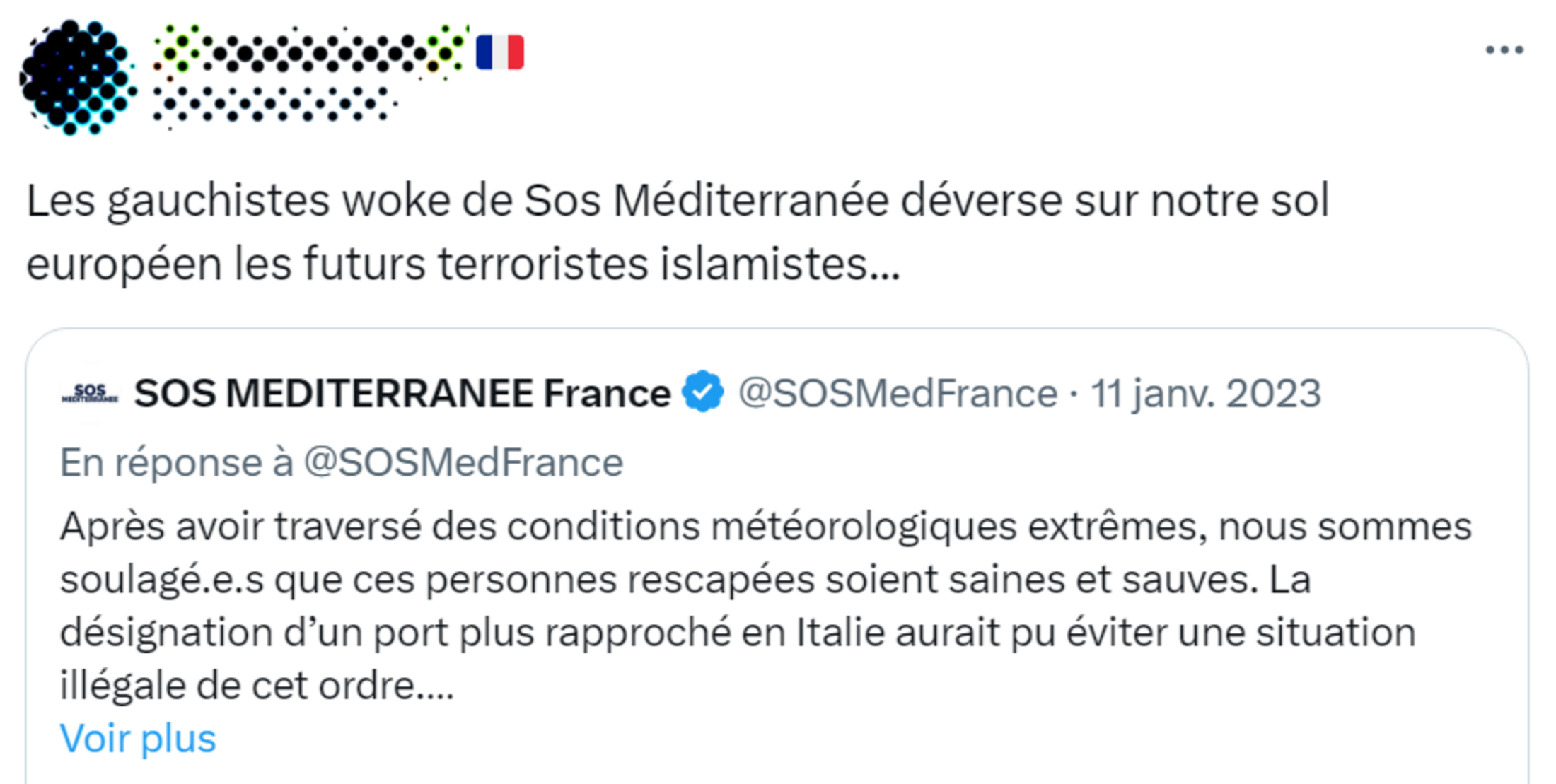Expand the quoted tweet with 'Voir plus'
The width and height of the screenshot is (1556, 784).
pyautogui.click(x=138, y=739)
